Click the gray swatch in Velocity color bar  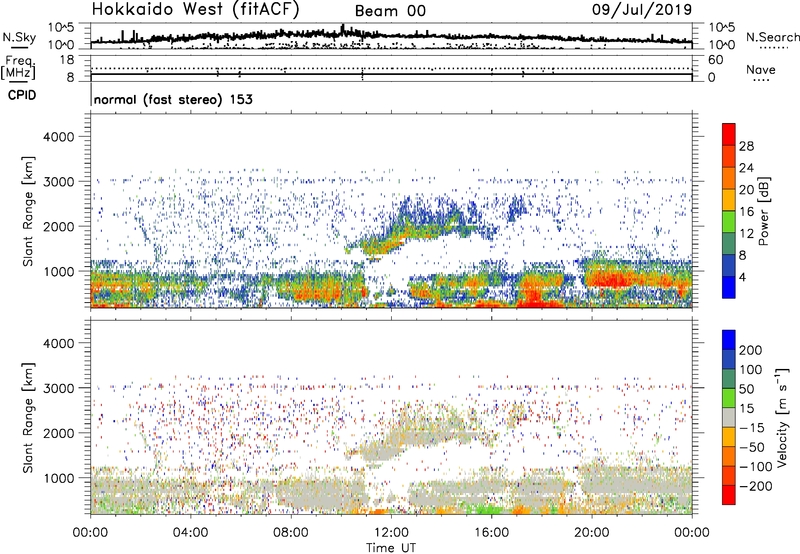click(729, 417)
